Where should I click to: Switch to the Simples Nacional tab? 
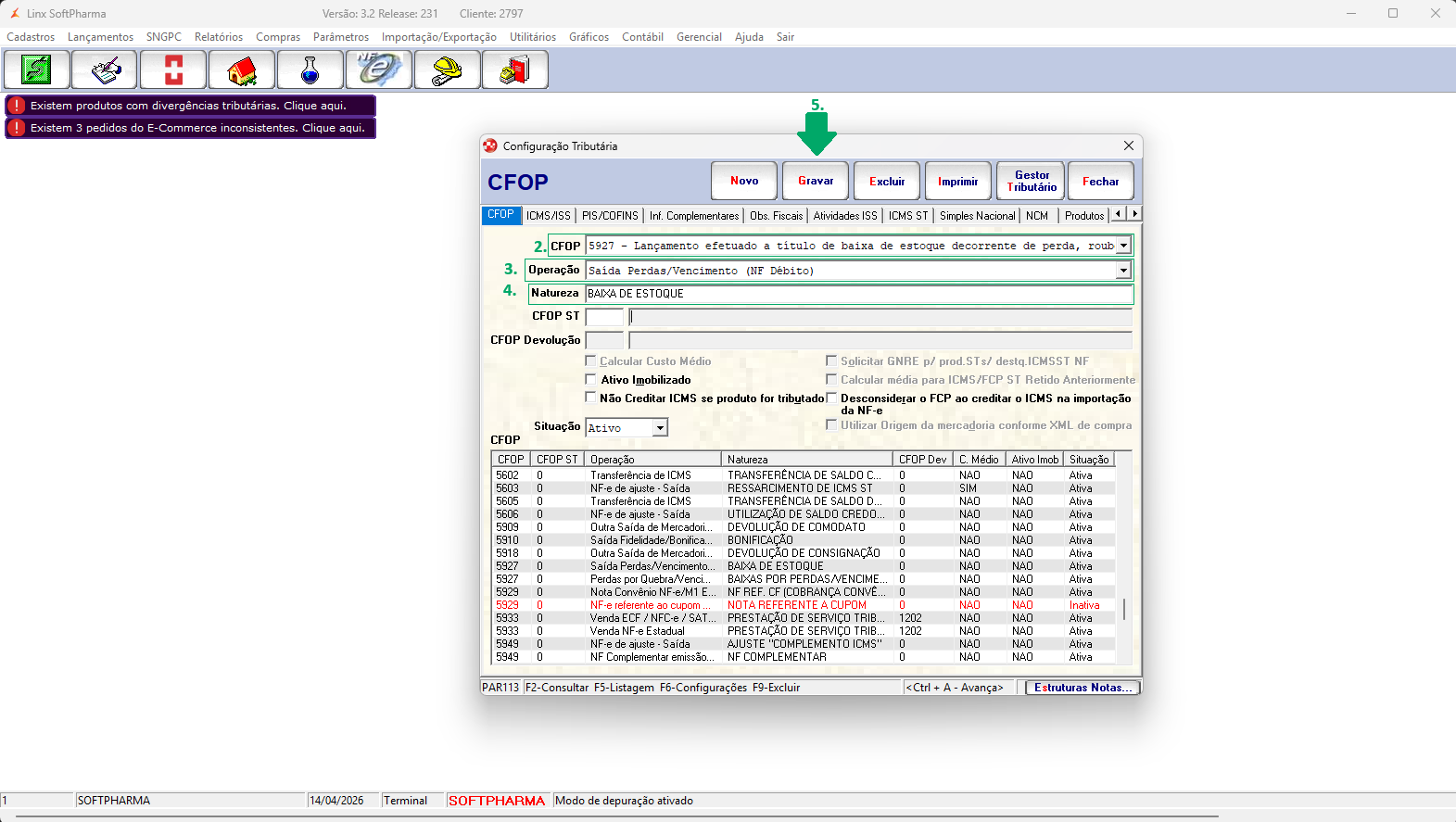pos(978,216)
